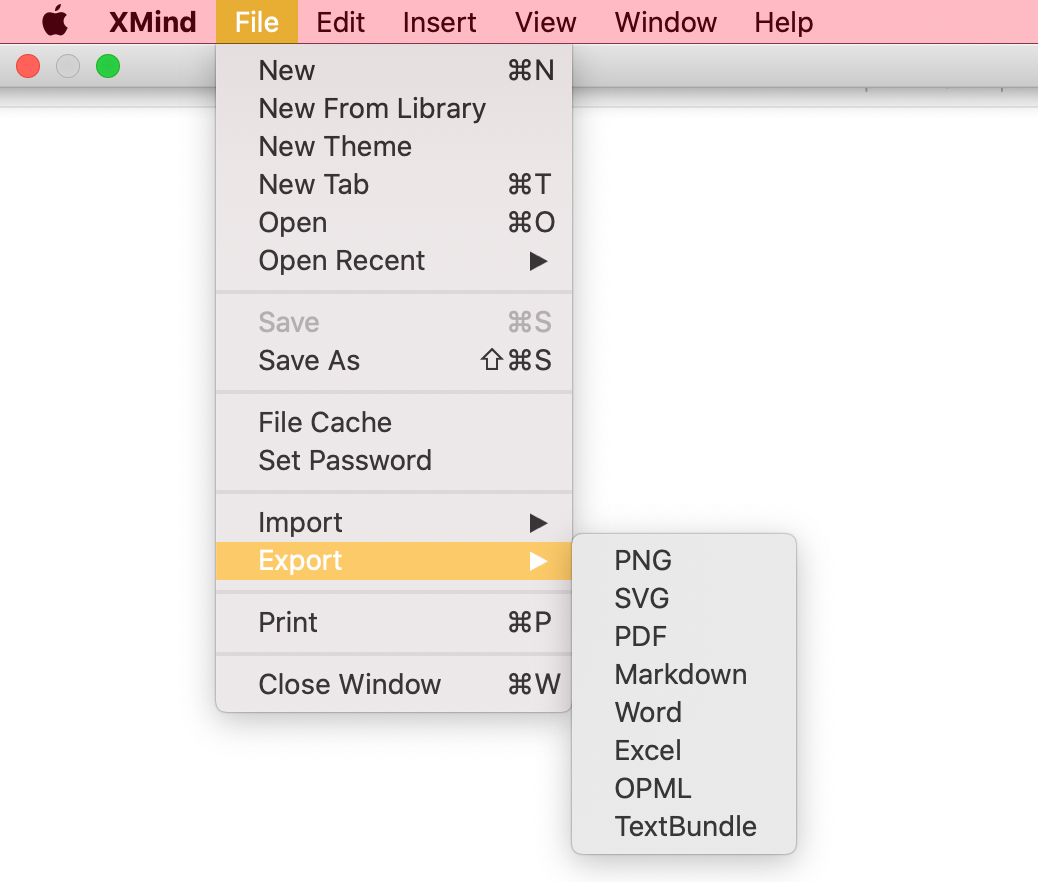
Task: Choose New Tab menu entry
Action: click(x=394, y=185)
